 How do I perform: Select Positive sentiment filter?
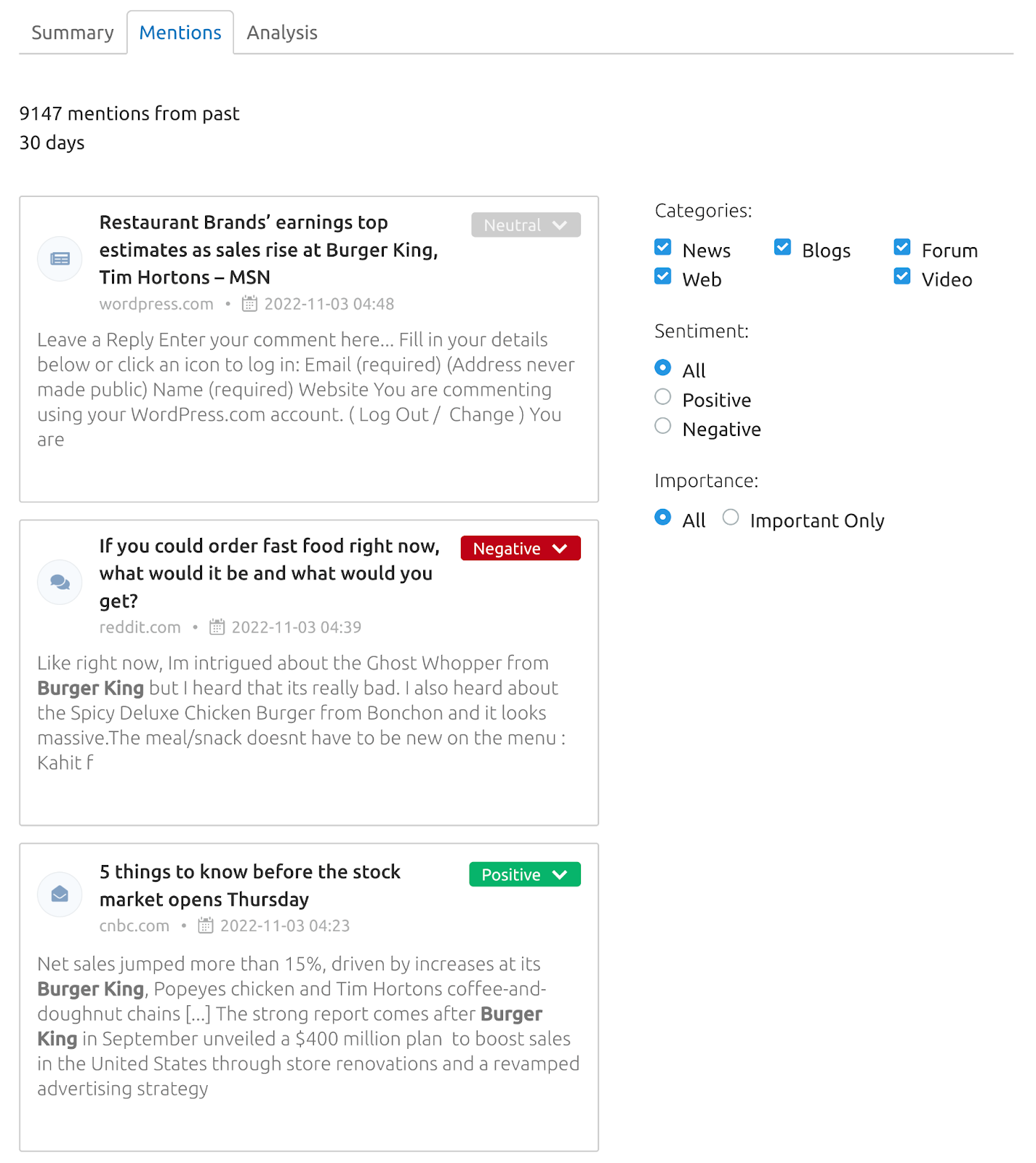pyautogui.click(x=662, y=396)
